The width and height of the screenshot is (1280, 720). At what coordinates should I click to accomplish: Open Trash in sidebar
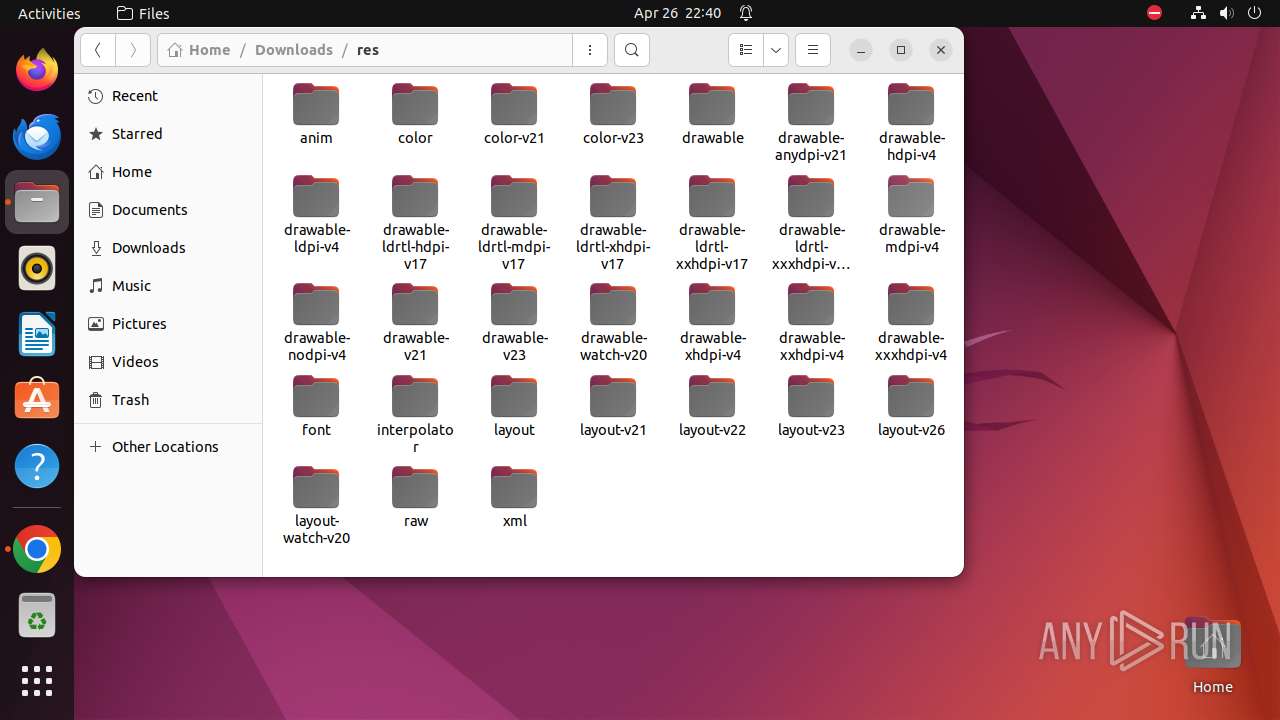168,400
